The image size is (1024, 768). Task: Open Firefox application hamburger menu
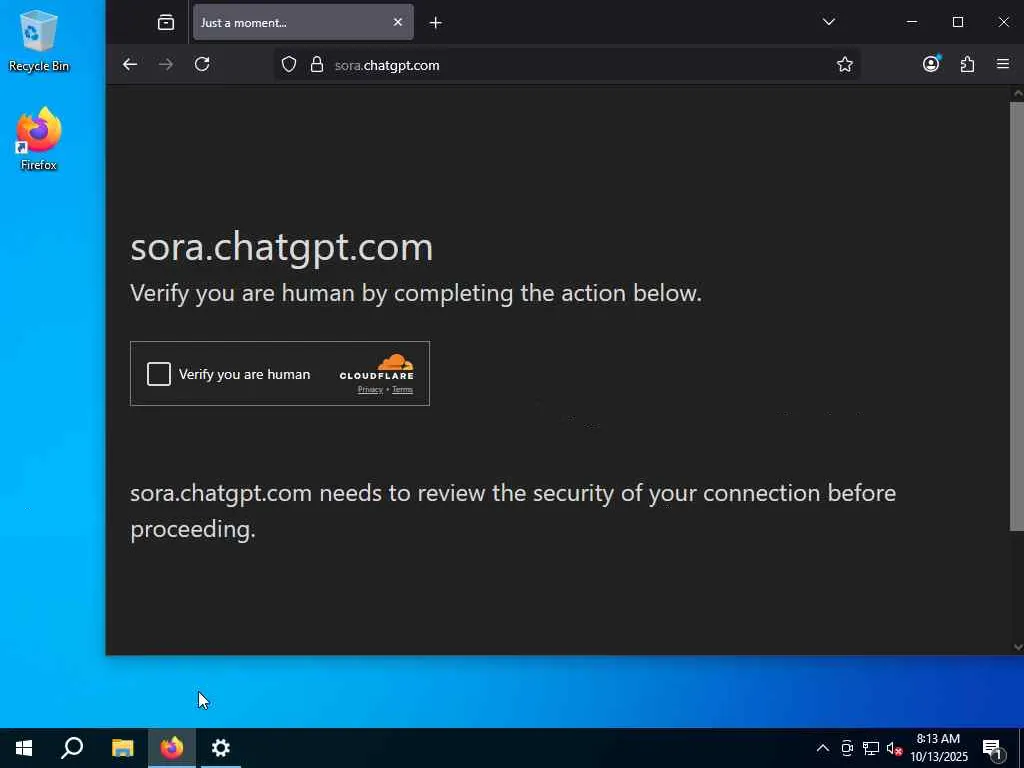pos(1003,64)
